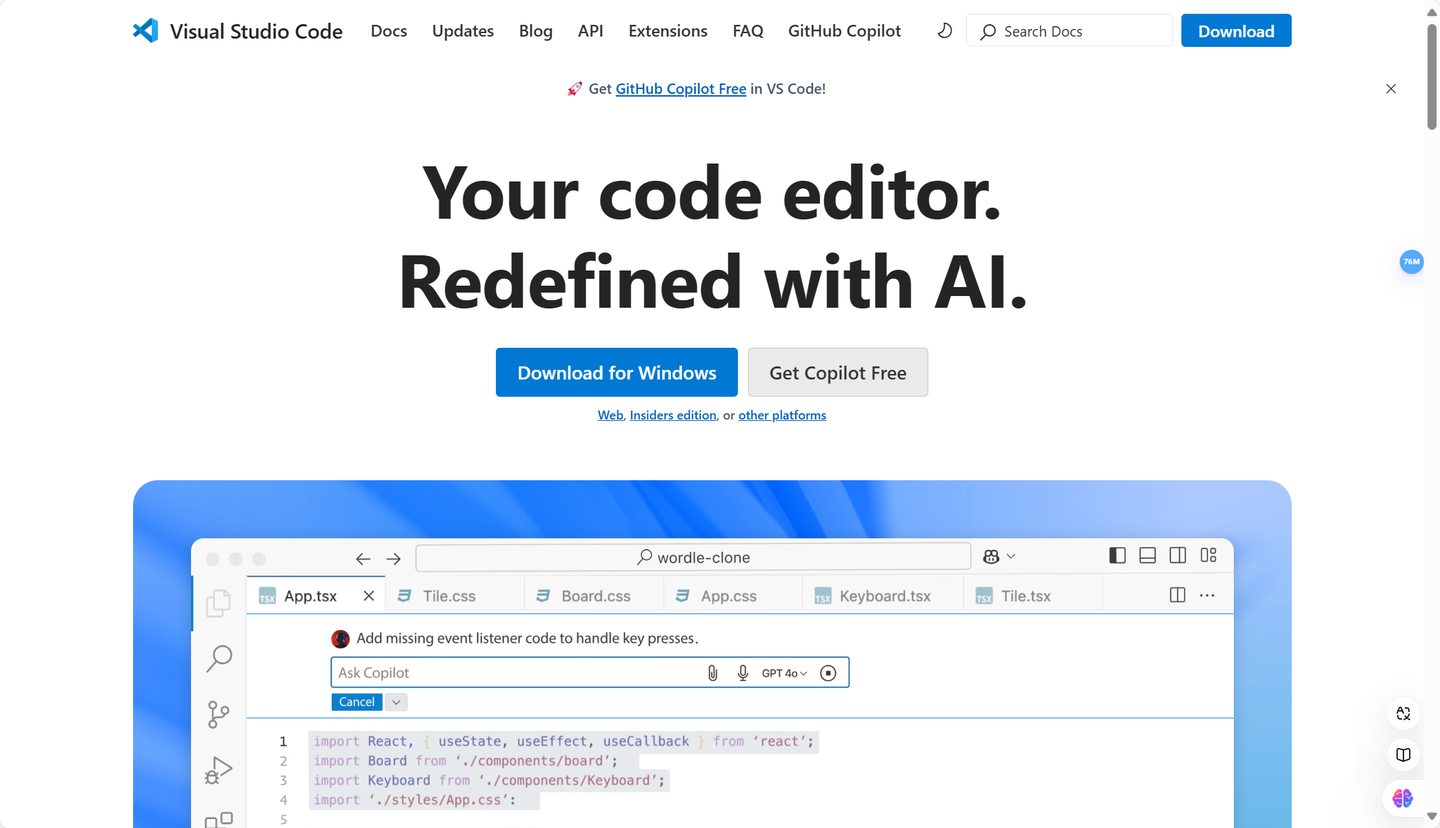The width and height of the screenshot is (1440, 828).
Task: Click the attach paperclip icon in Ask Copilot
Action: [712, 673]
